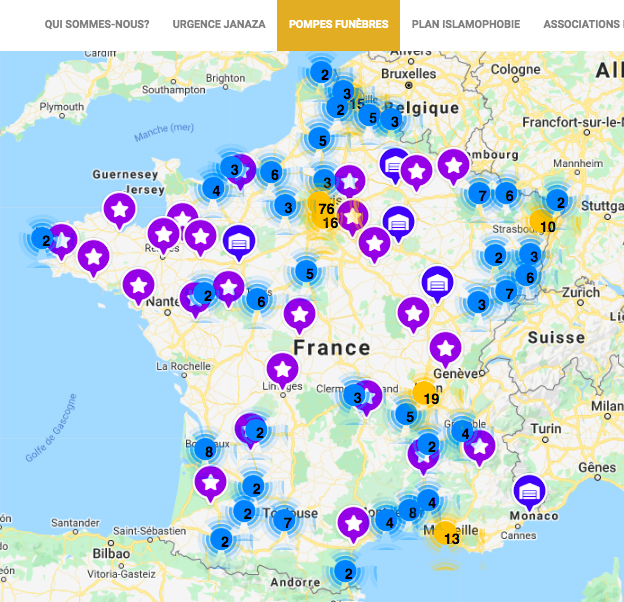Click the blue cluster 3 near Clermont-Ferrand

coord(355,395)
